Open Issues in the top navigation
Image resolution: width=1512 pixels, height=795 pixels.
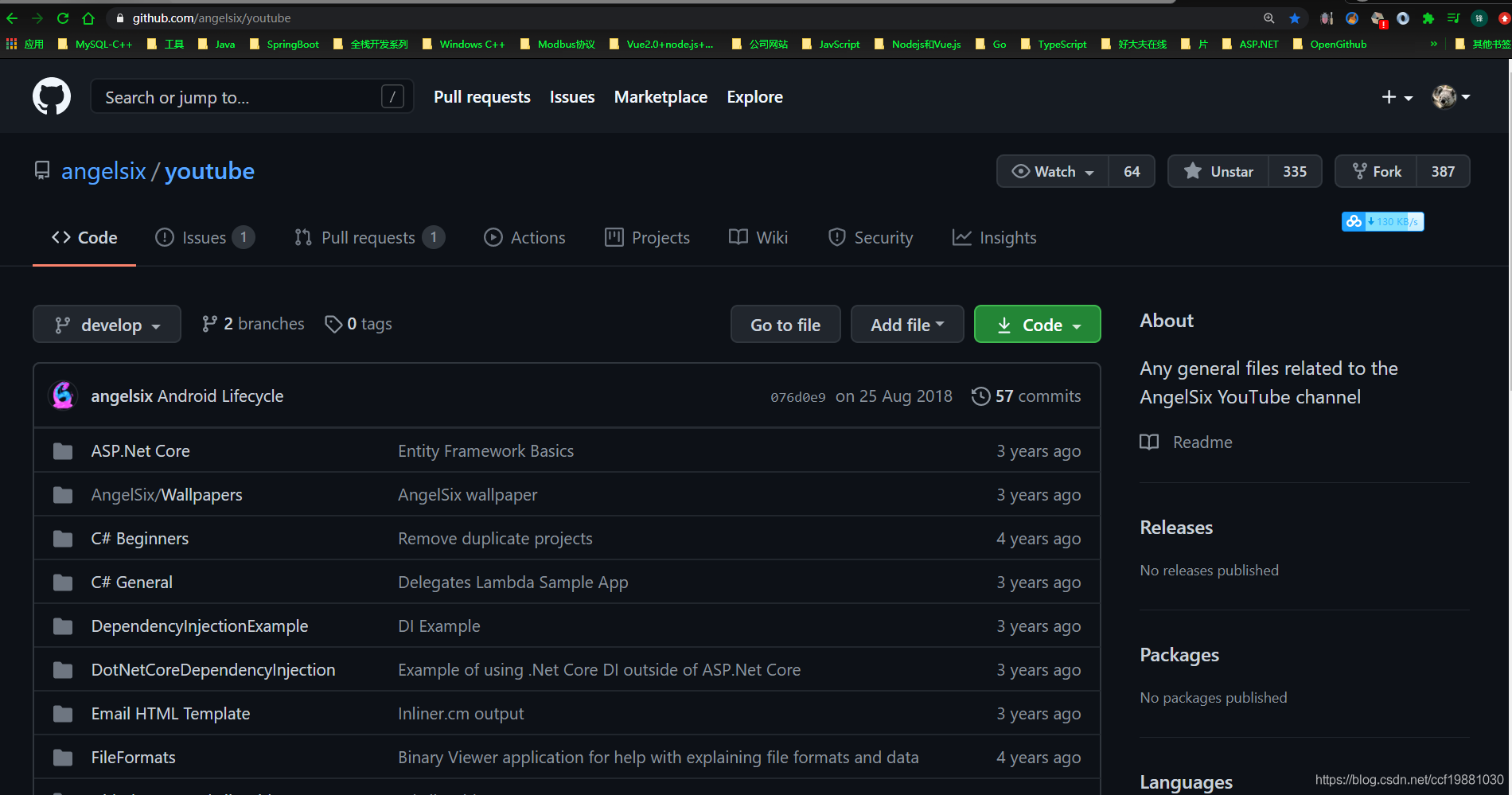[x=572, y=97]
